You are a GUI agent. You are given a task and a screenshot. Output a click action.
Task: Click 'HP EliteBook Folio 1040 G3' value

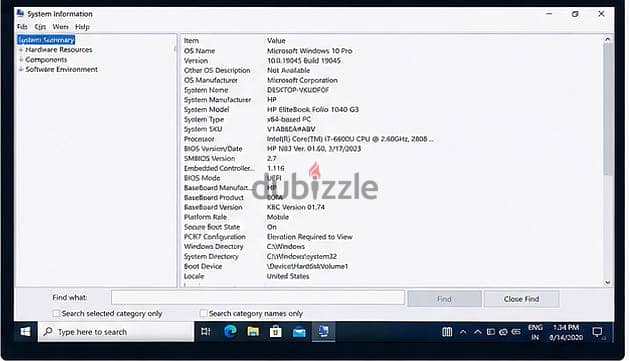tap(313, 109)
